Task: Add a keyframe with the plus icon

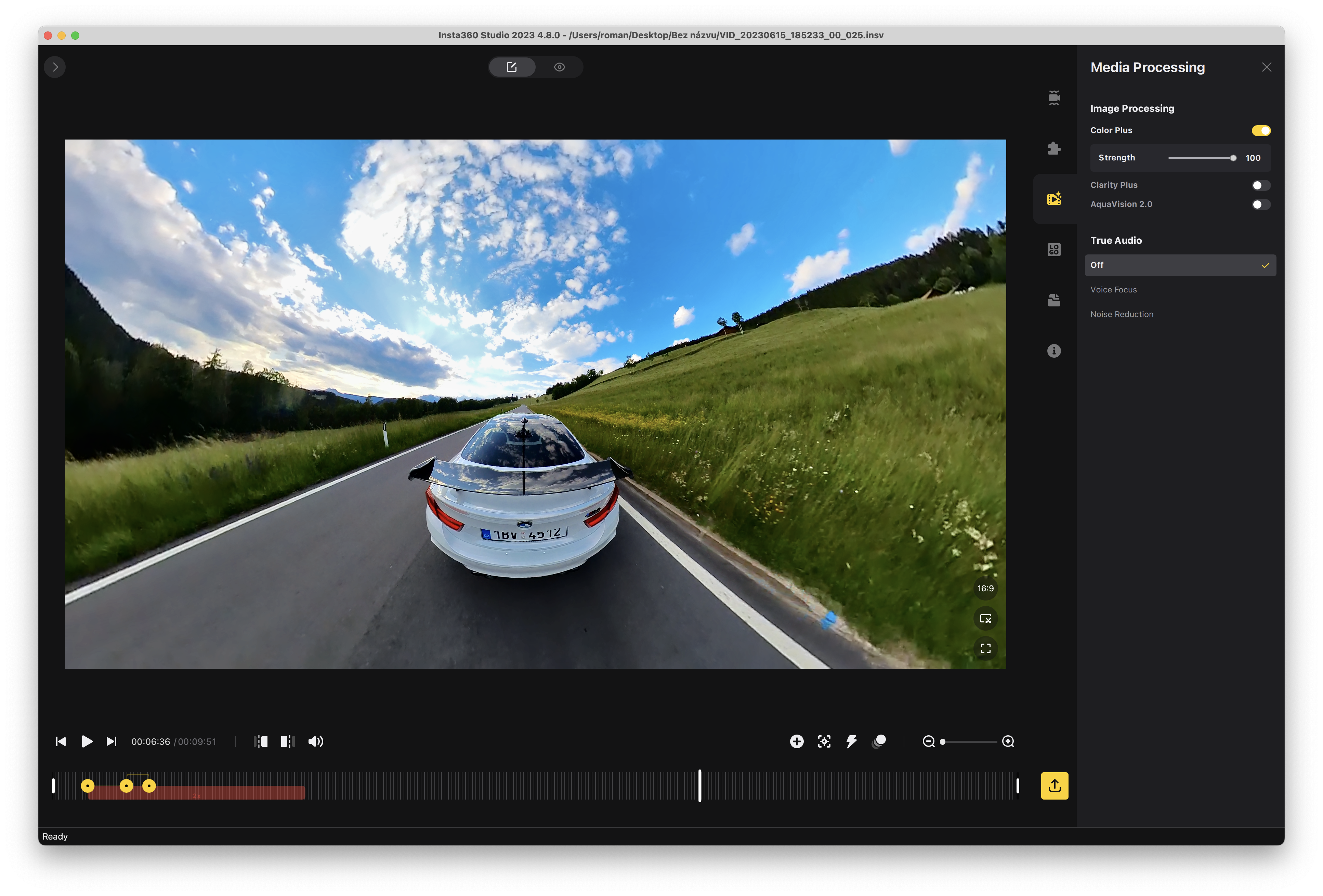Action: click(797, 741)
